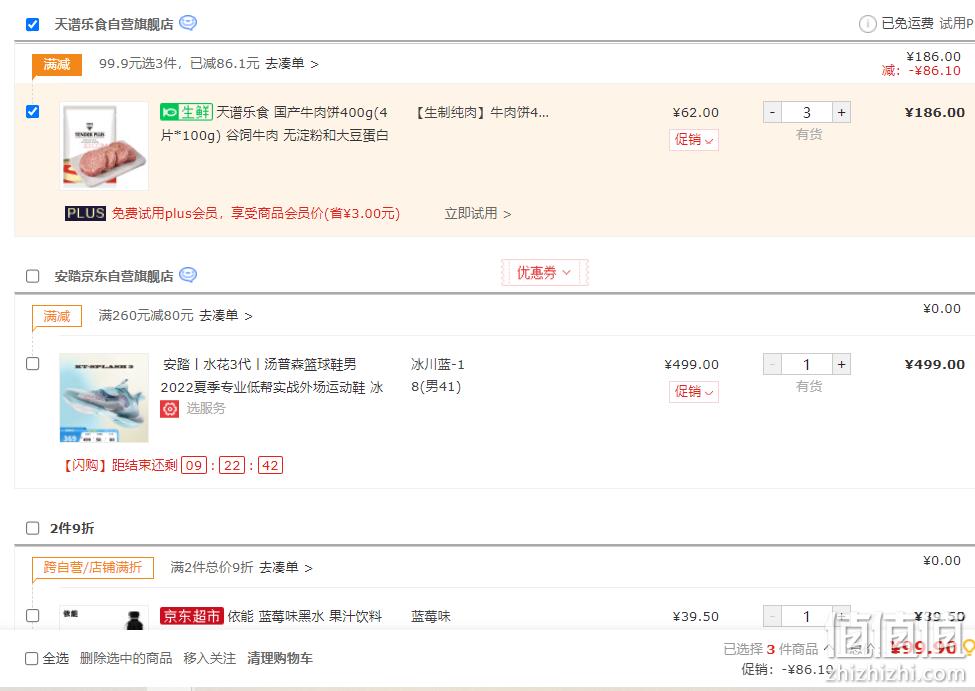The image size is (975, 691).
Task: Click 清理购物车 button
Action: click(280, 658)
